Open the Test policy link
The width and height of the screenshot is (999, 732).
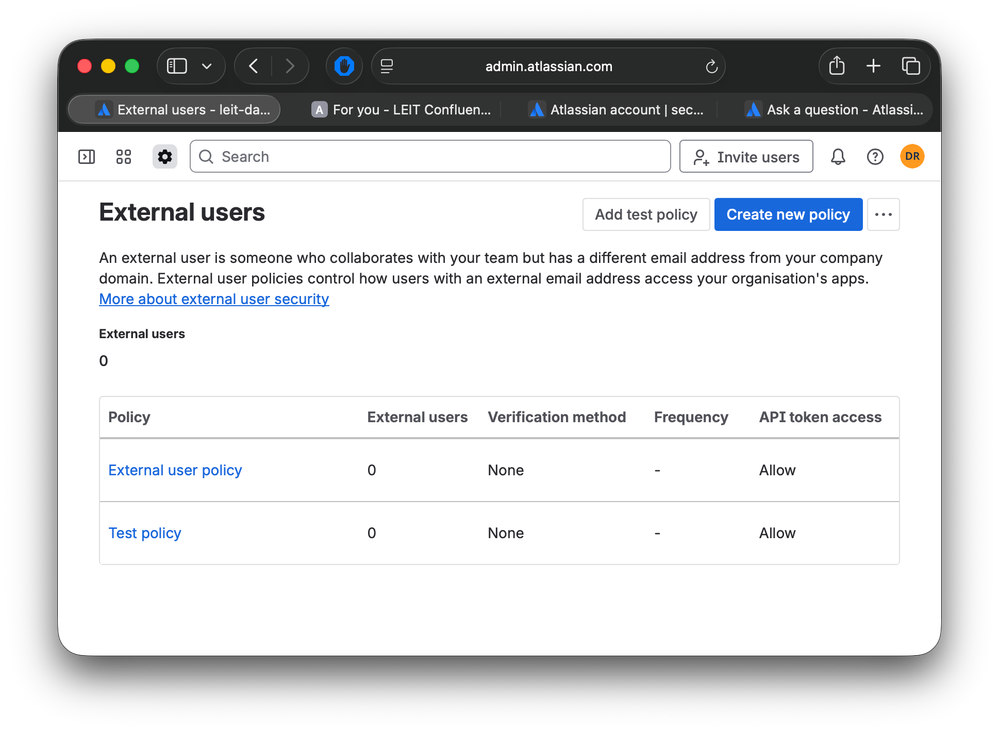tap(144, 533)
